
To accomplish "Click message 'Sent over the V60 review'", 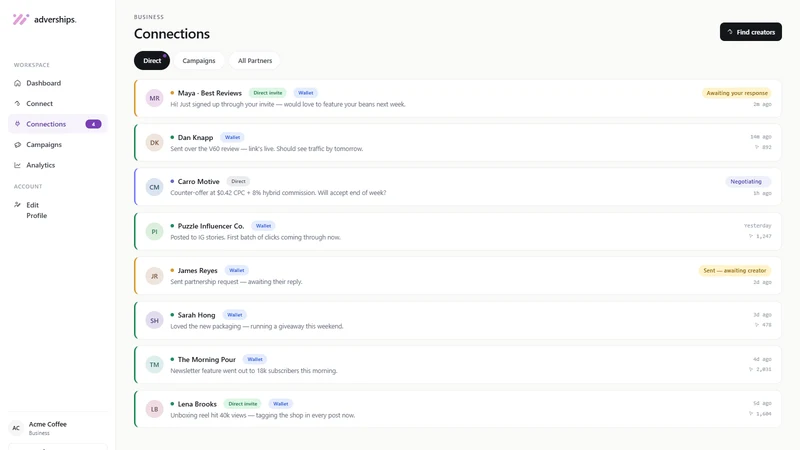I will [266, 148].
